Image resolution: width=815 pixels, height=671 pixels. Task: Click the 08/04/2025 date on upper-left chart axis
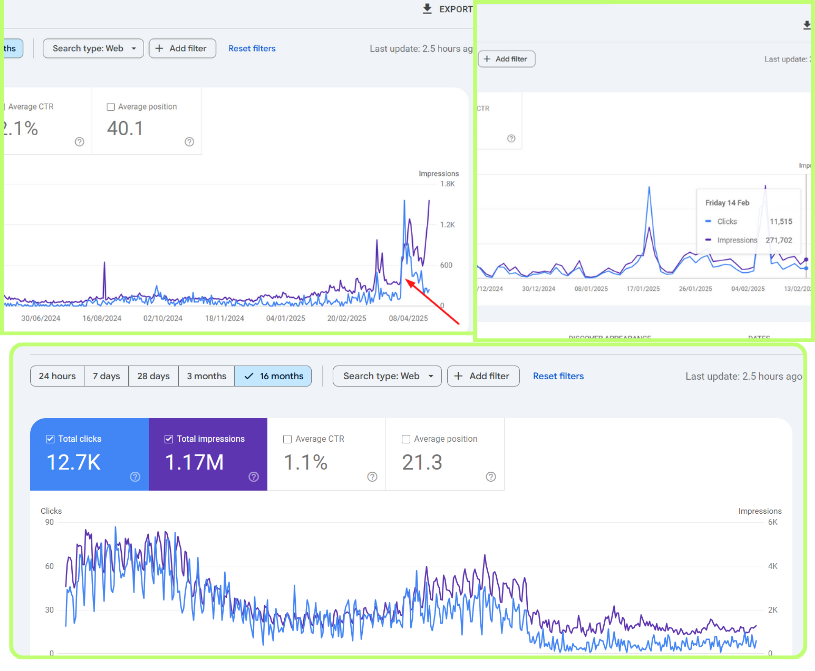click(x=409, y=318)
